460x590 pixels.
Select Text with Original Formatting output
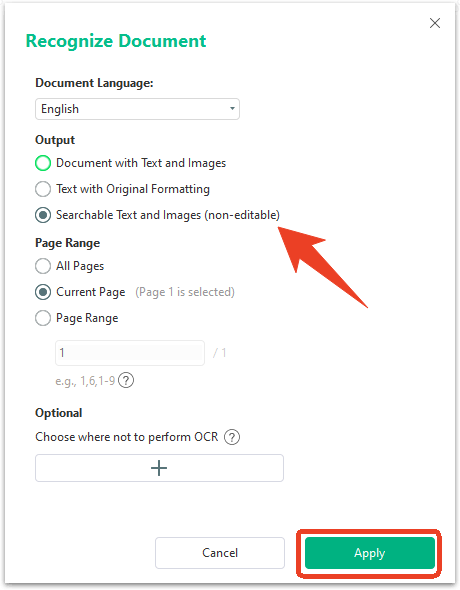tap(43, 189)
